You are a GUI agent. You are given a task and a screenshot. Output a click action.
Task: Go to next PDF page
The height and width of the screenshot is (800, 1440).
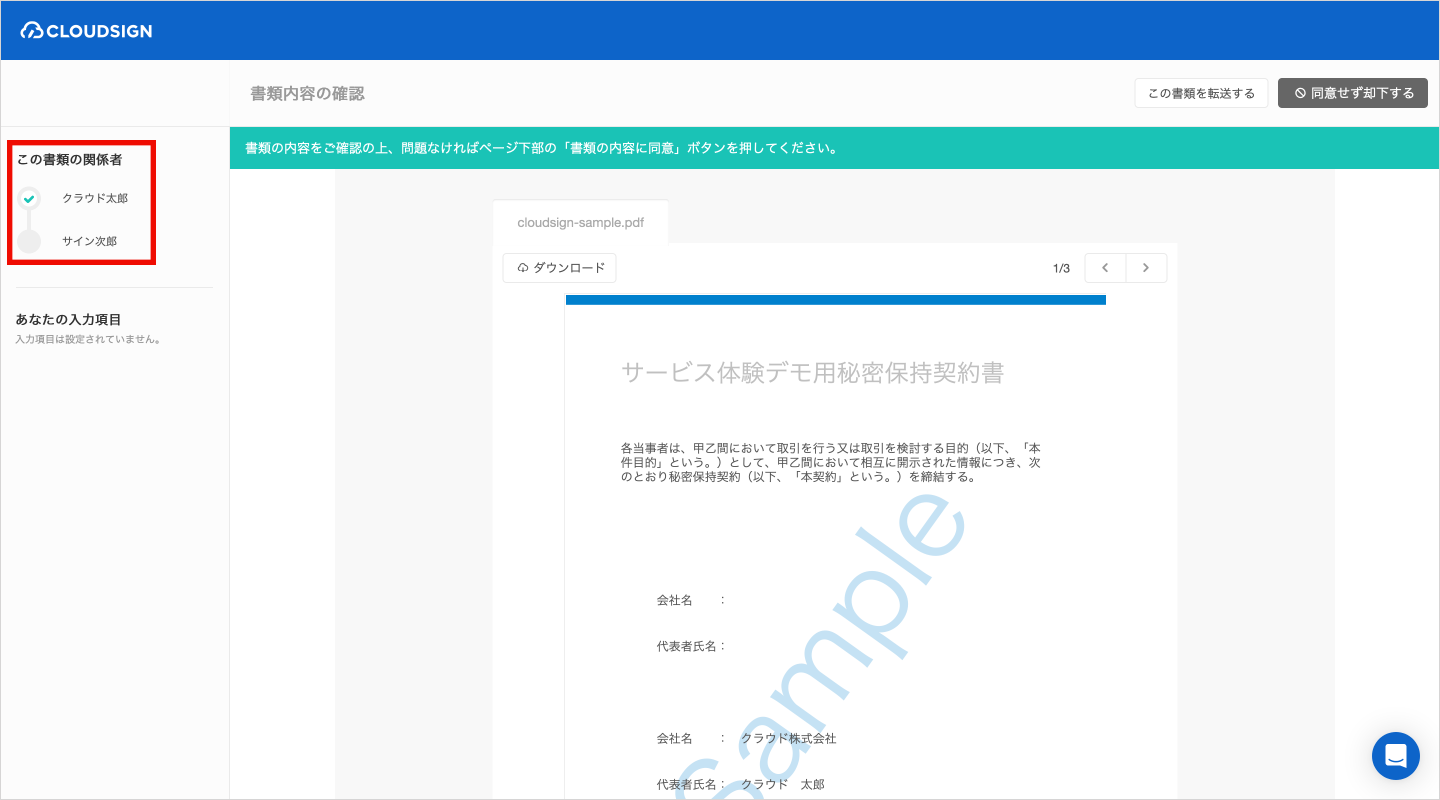(1146, 268)
